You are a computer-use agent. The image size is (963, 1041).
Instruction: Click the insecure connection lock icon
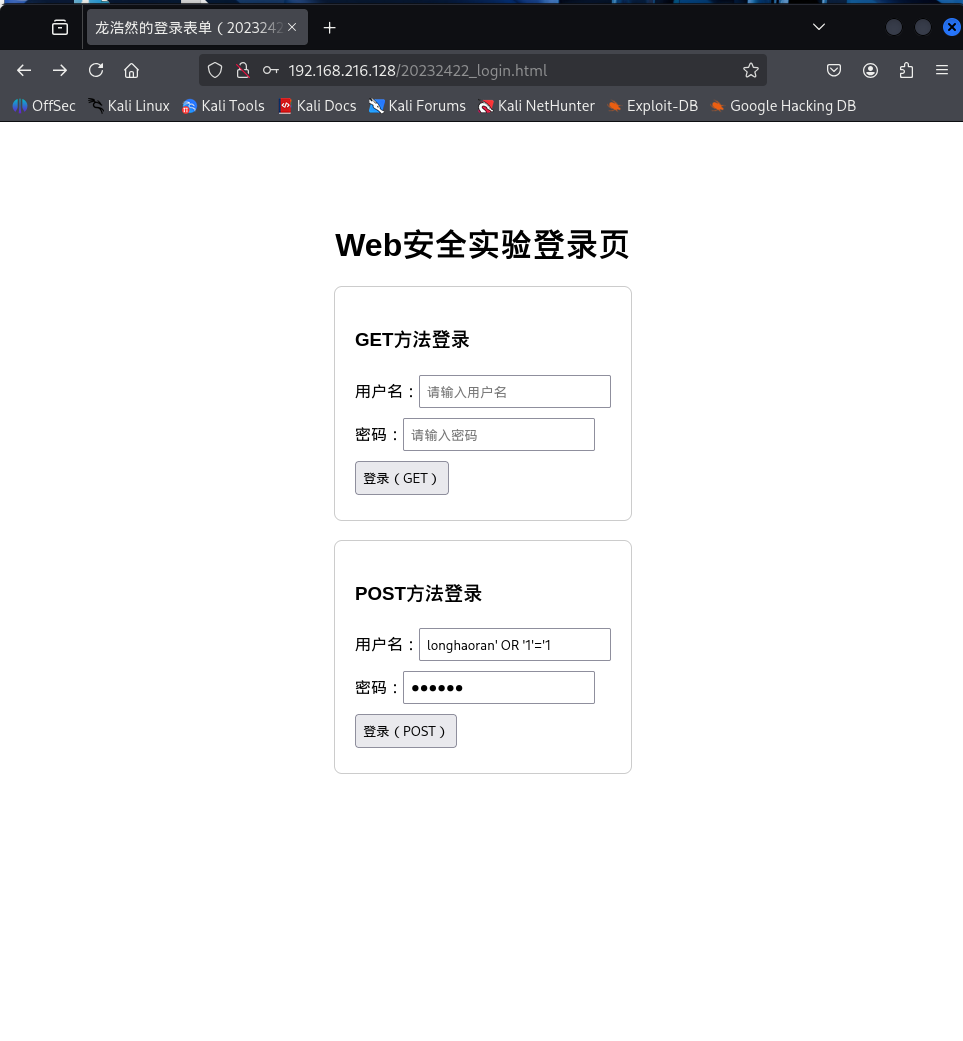(243, 70)
